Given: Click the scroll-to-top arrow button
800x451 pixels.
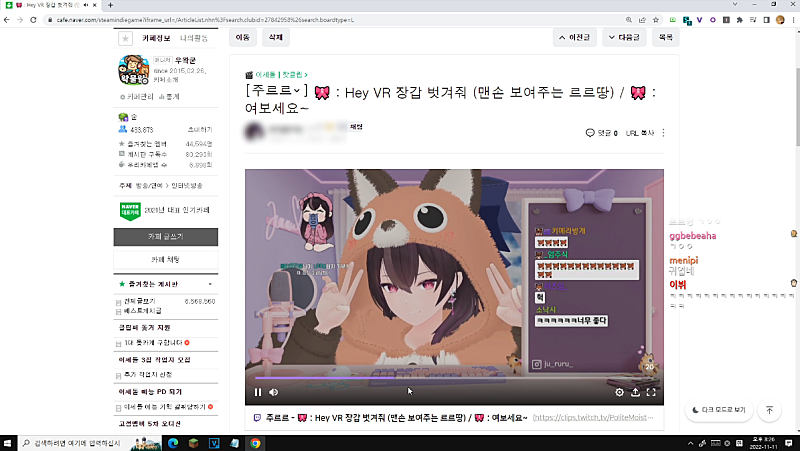Looking at the screenshot, I should point(769,410).
